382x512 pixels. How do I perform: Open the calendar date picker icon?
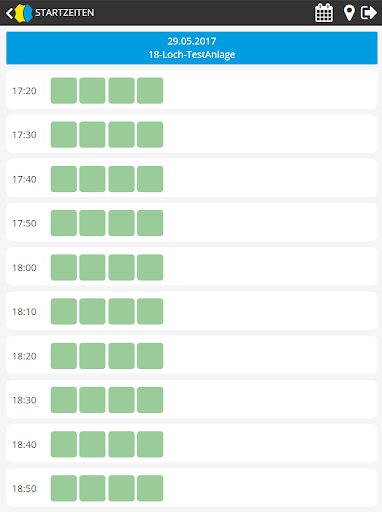click(x=324, y=13)
